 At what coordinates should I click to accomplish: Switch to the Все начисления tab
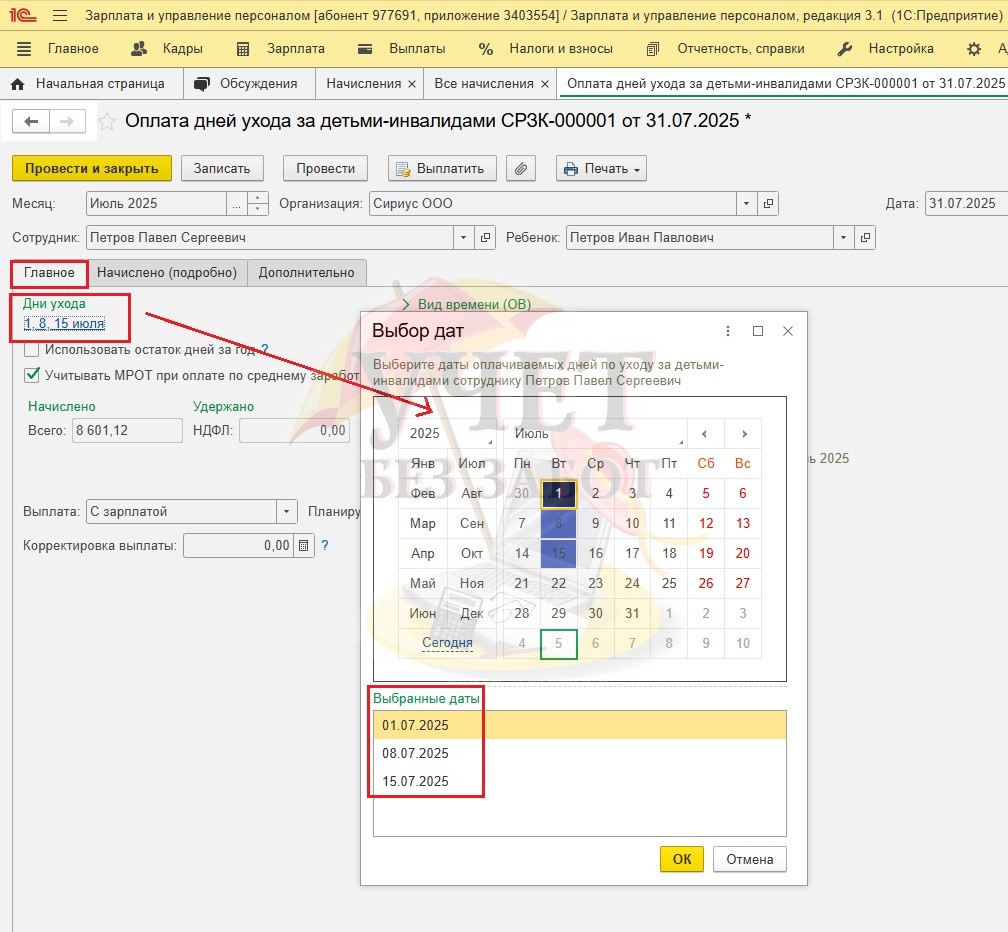tap(483, 84)
